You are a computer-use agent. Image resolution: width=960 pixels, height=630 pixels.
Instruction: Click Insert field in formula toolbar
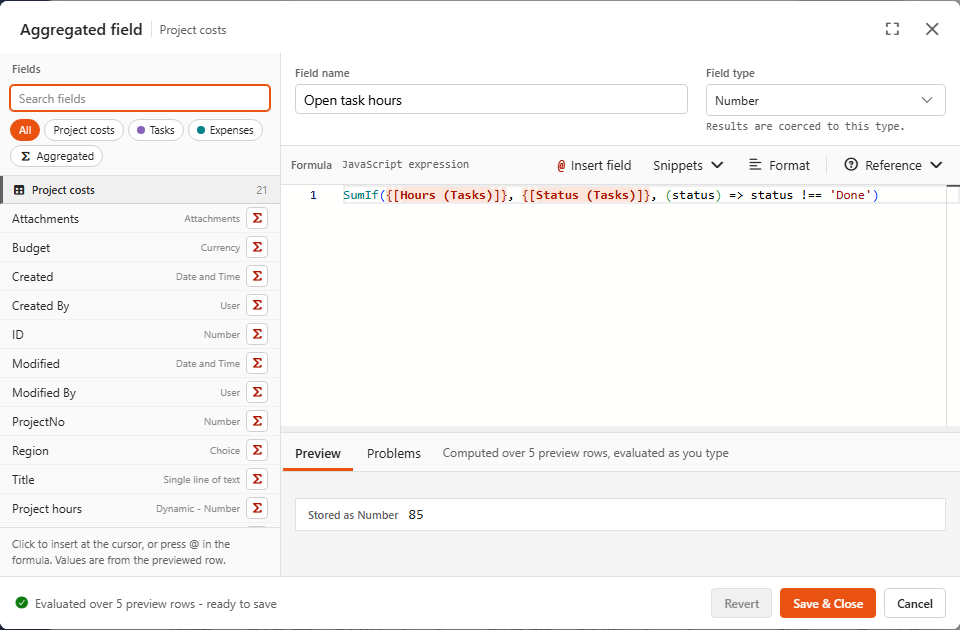click(594, 165)
